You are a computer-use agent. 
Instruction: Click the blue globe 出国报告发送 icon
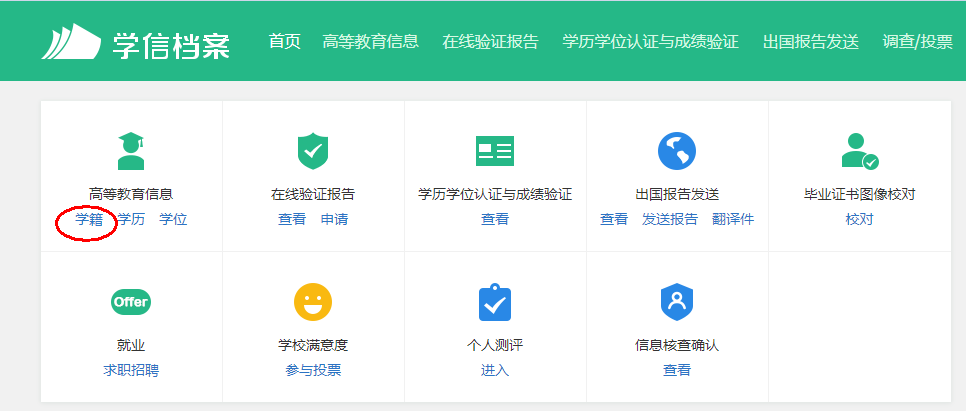(677, 151)
